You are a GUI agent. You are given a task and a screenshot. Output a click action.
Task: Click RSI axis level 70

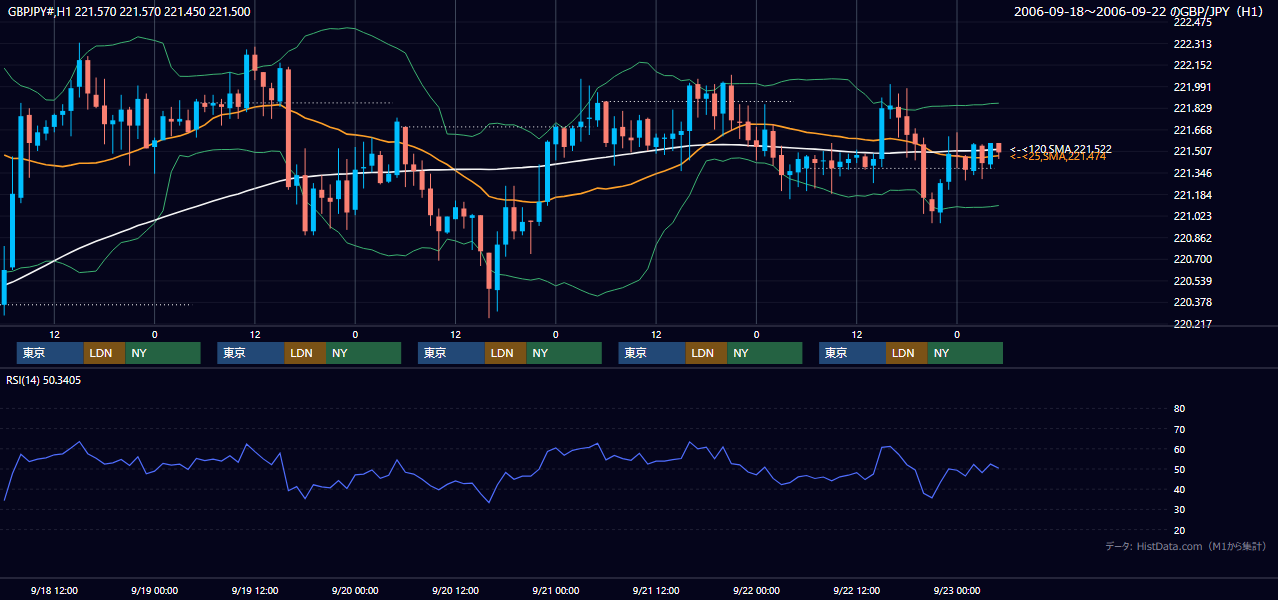[1179, 429]
